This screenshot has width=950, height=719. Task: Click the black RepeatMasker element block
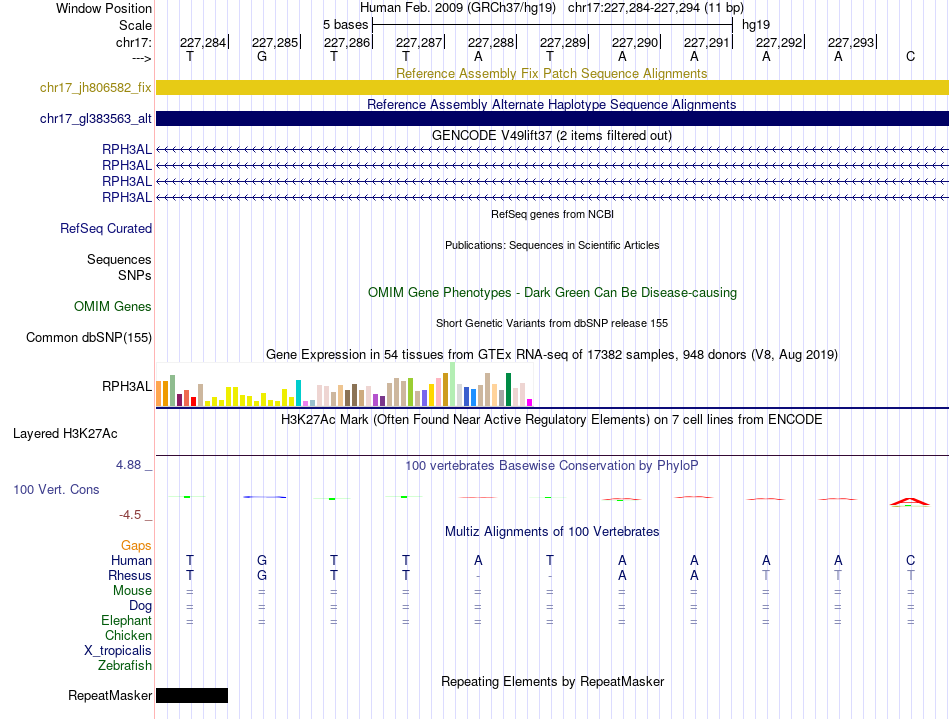pyautogui.click(x=192, y=695)
